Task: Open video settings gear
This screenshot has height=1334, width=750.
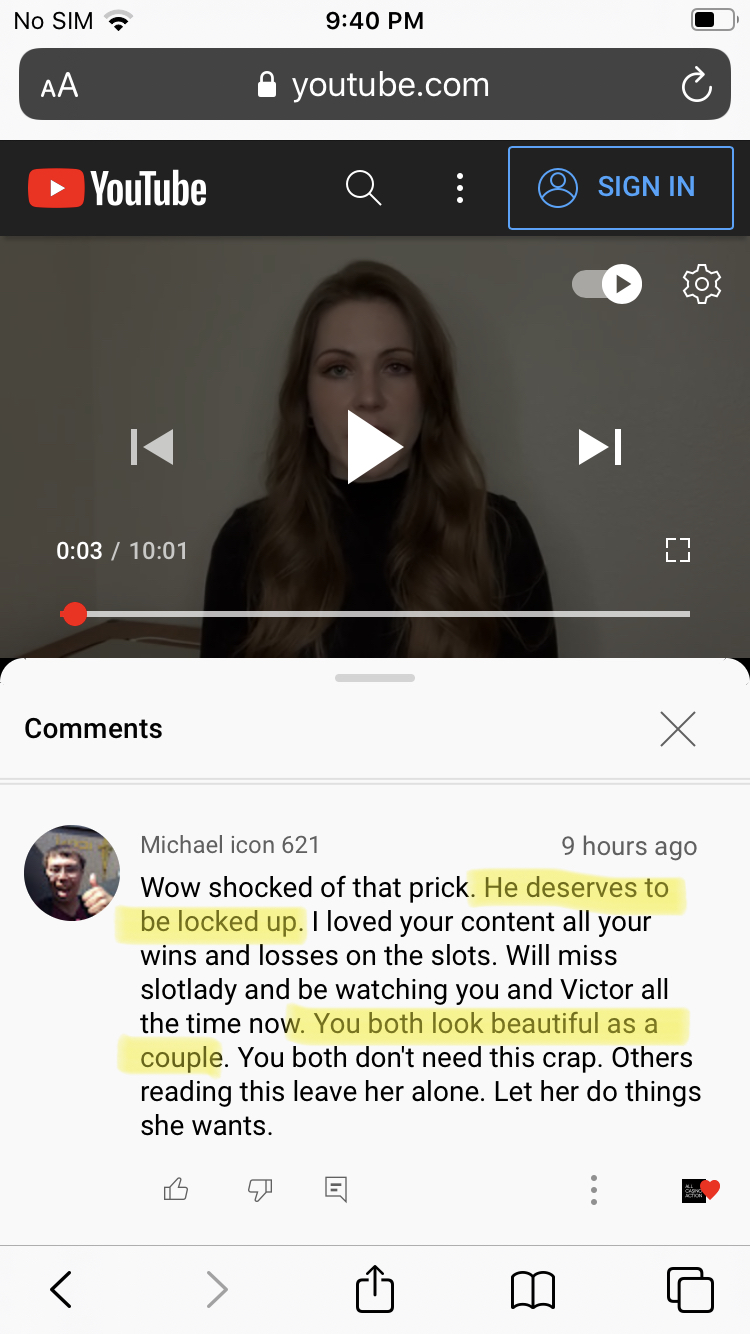Action: click(701, 284)
